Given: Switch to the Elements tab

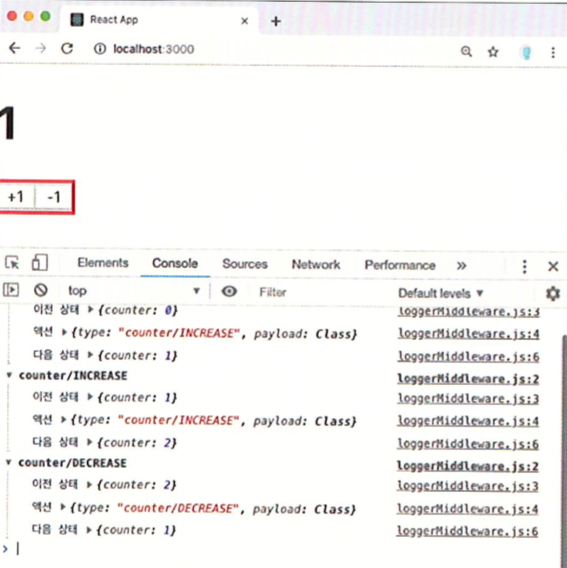Looking at the screenshot, I should pyautogui.click(x=103, y=263).
